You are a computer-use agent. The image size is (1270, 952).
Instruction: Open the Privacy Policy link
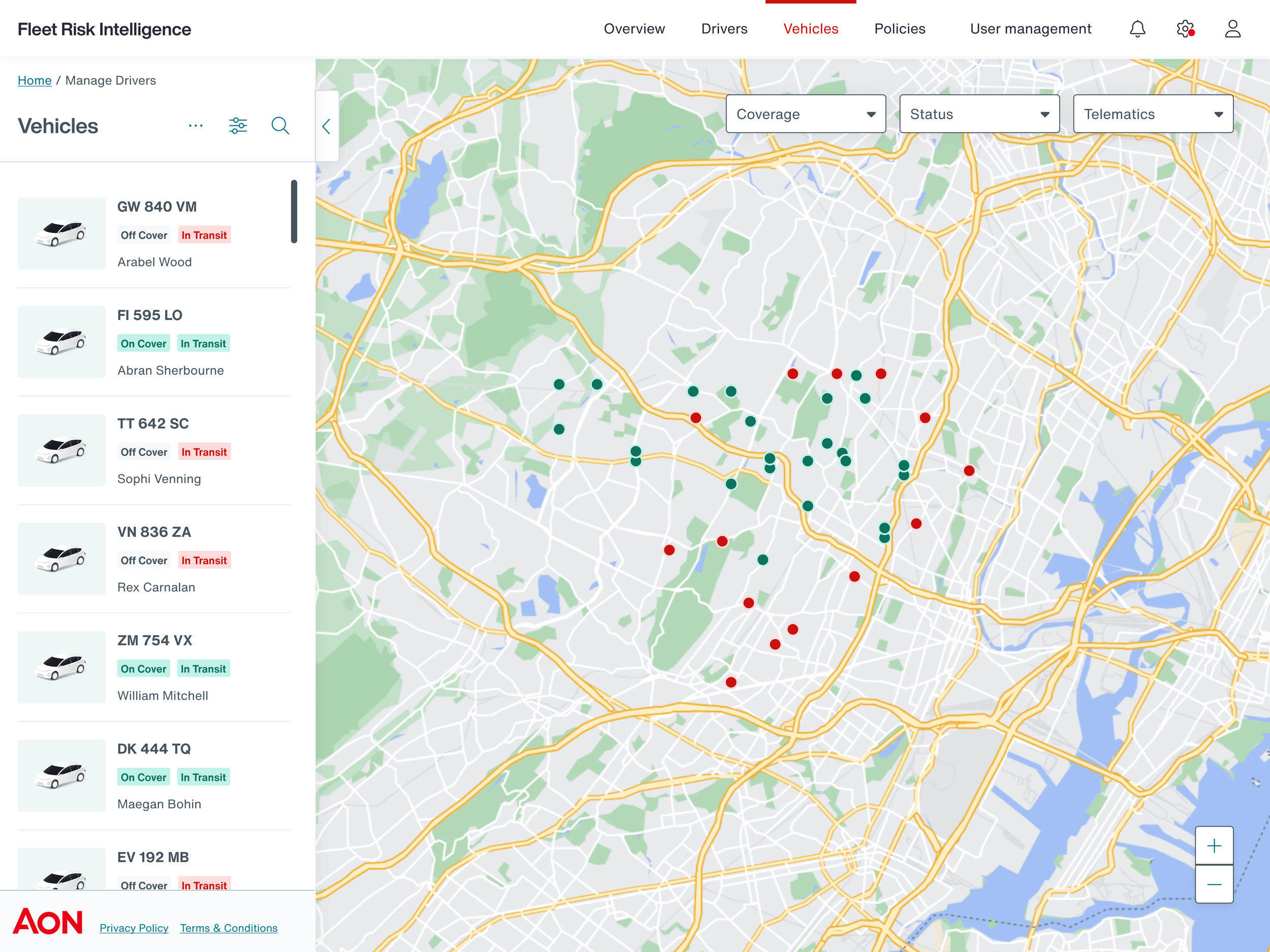point(134,928)
